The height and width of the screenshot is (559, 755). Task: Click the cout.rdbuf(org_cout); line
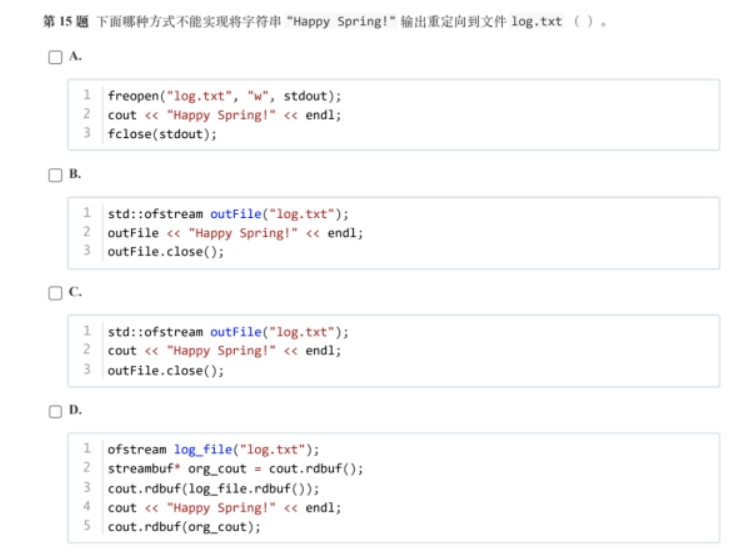click(183, 526)
